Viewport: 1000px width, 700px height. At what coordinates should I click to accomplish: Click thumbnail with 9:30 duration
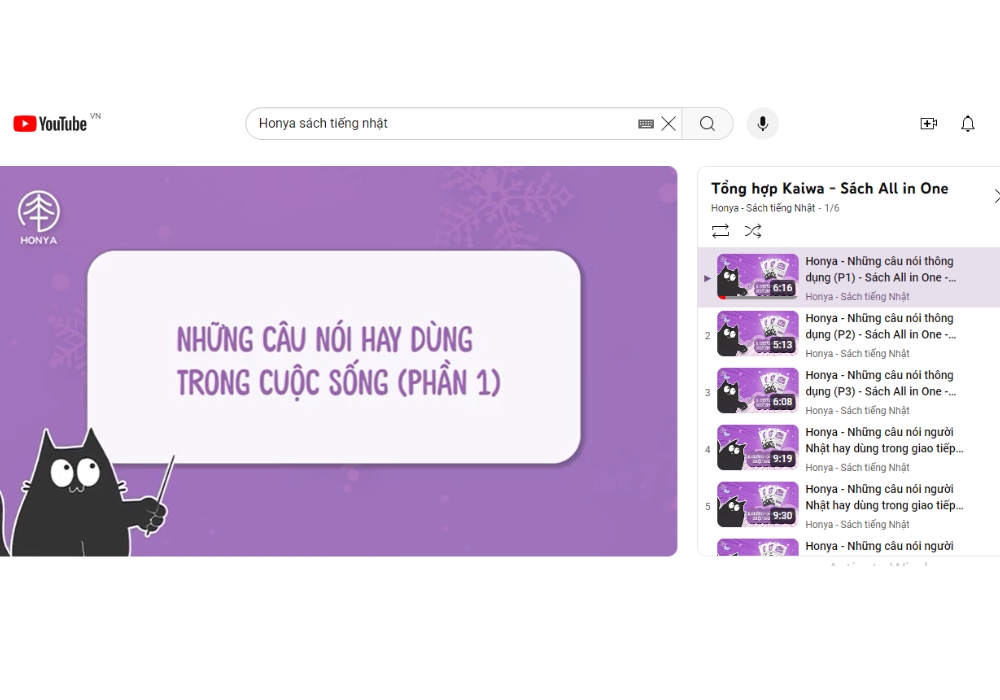[x=758, y=504]
